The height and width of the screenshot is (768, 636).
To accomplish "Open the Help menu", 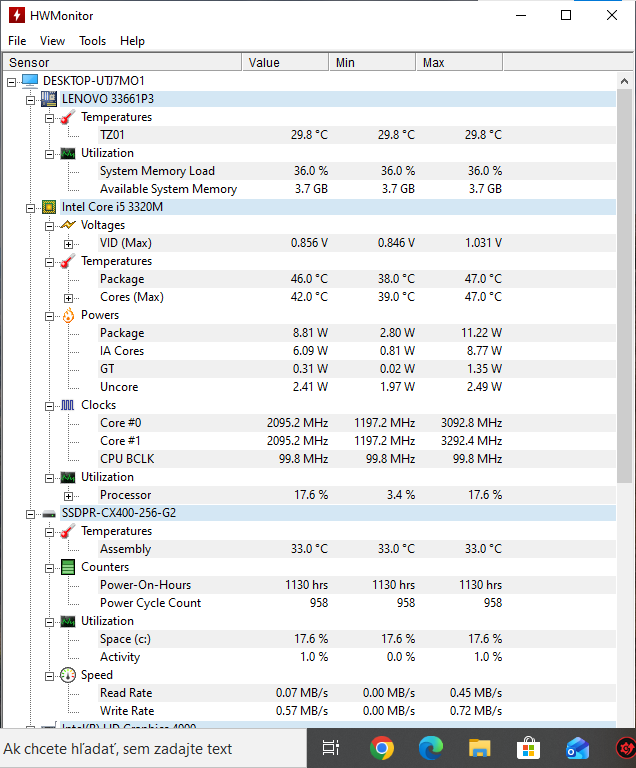I will (132, 41).
